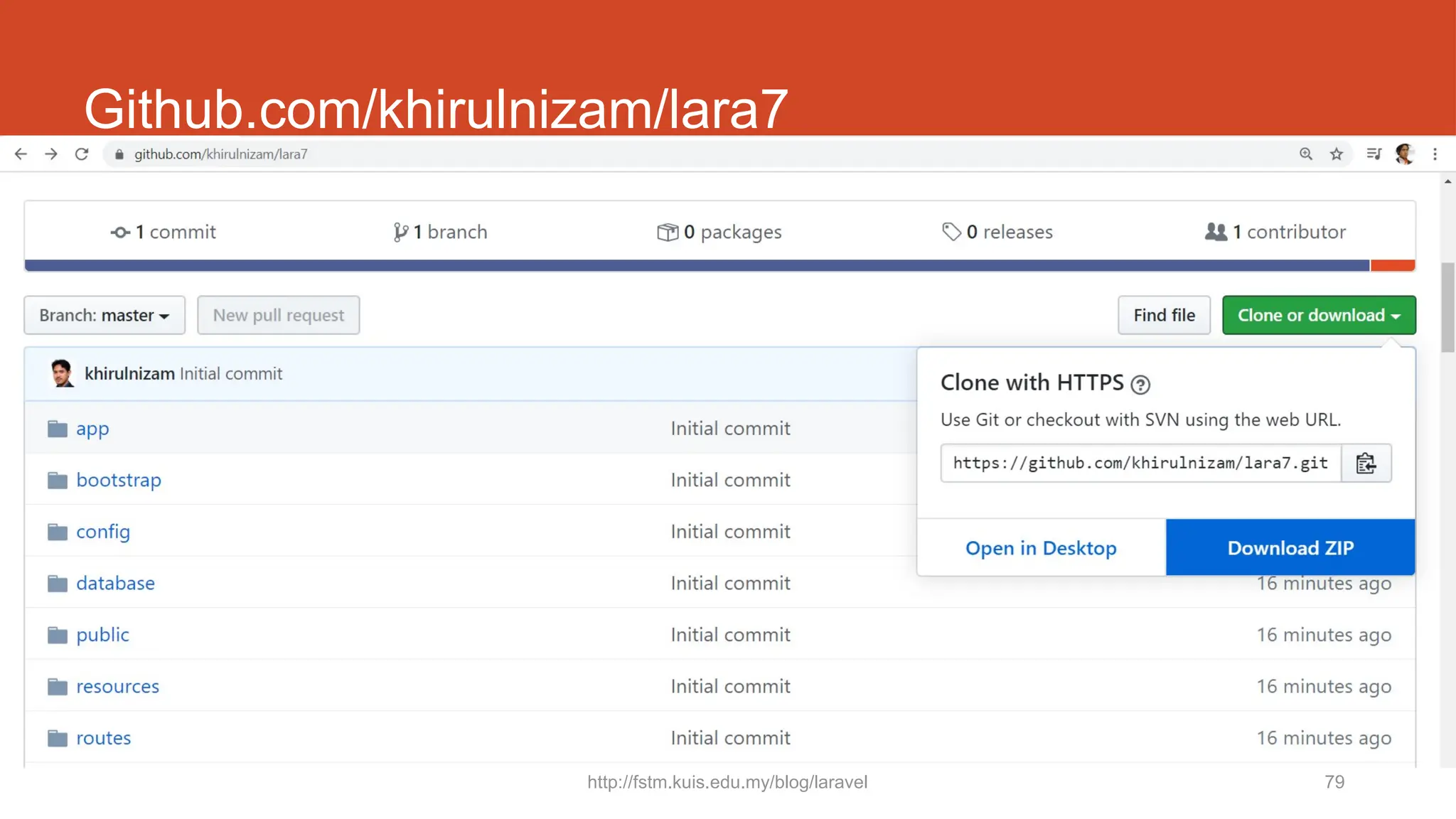The height and width of the screenshot is (819, 1456).
Task: Show the 1 contributor page
Action: (1275, 232)
